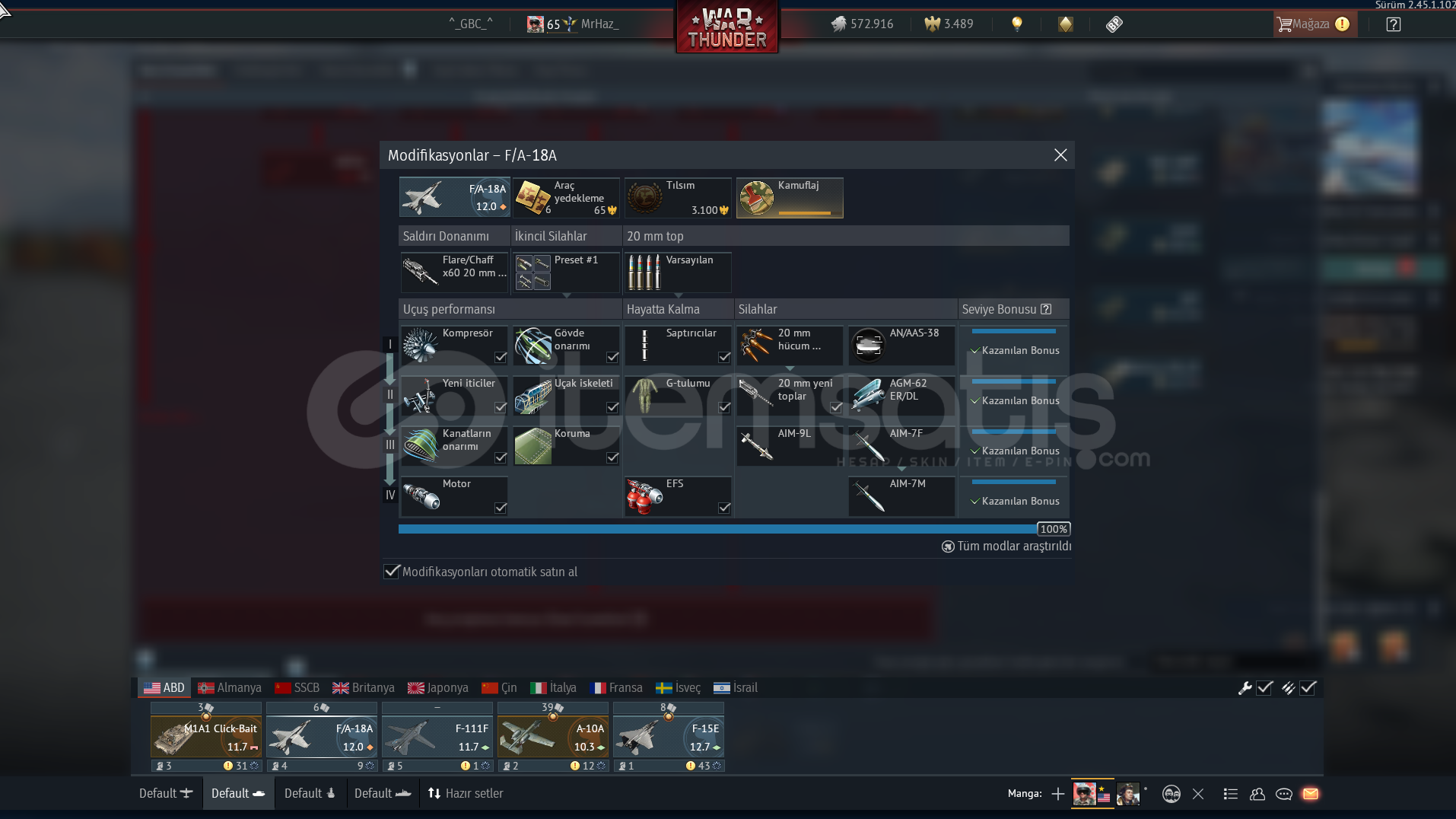Open the Seviye Bonusu help icon
This screenshot has width=1456, height=819.
coord(1046,309)
